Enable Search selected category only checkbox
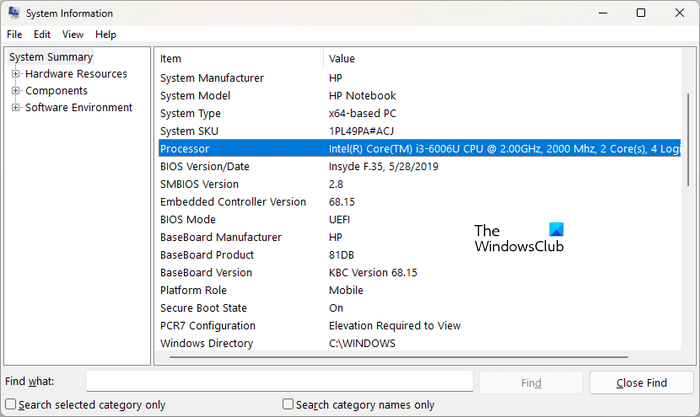This screenshot has height=417, width=700. pyautogui.click(x=10, y=405)
